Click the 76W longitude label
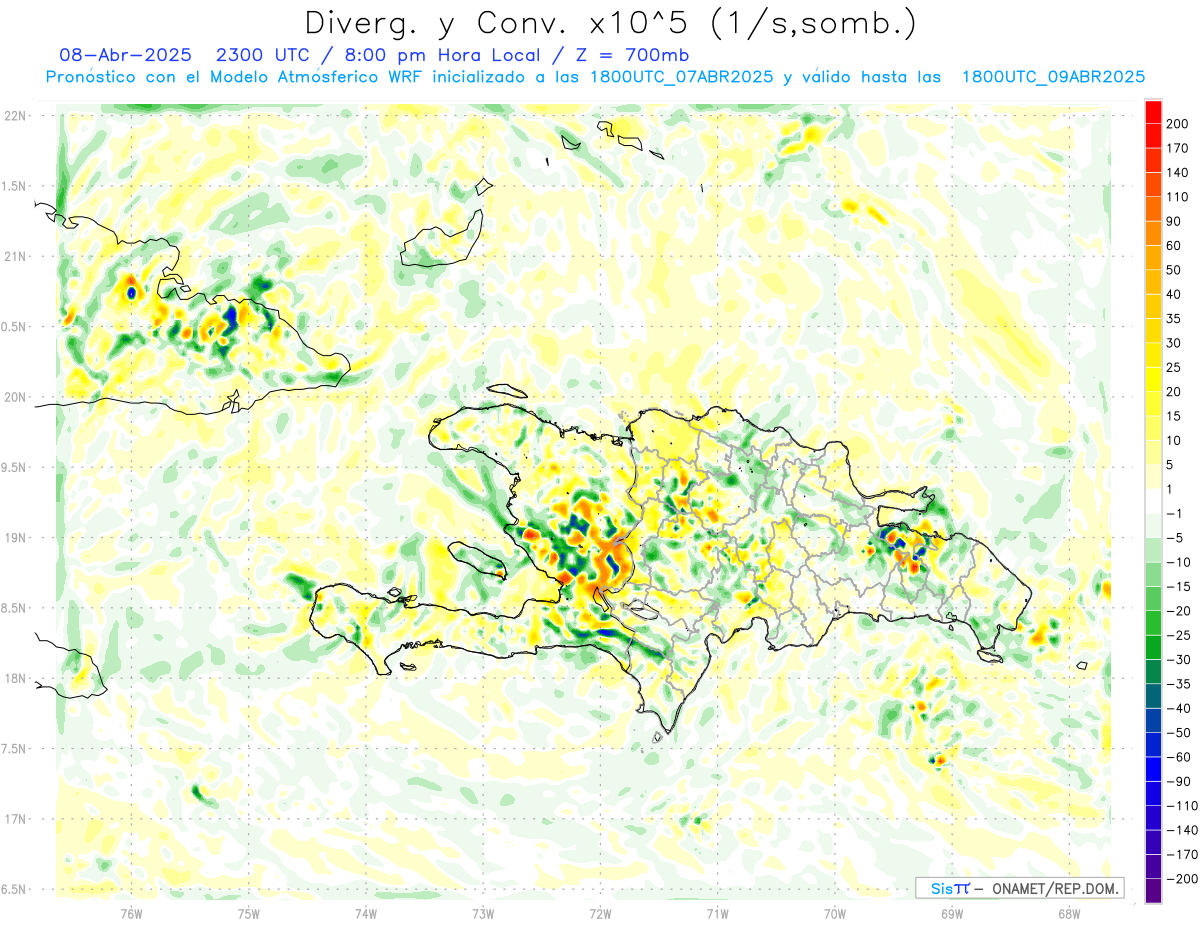Screen dimensions: 1200x927 (x=131, y=913)
